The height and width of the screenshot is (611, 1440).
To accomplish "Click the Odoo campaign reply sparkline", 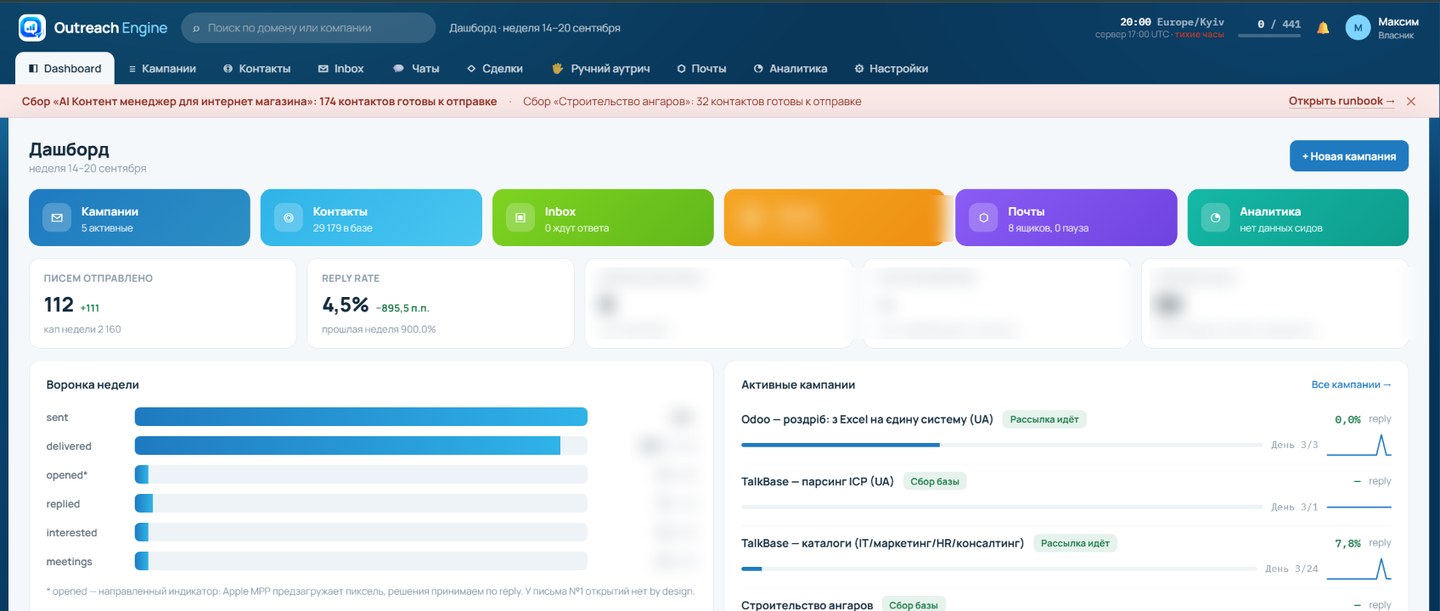I will coord(1359,445).
